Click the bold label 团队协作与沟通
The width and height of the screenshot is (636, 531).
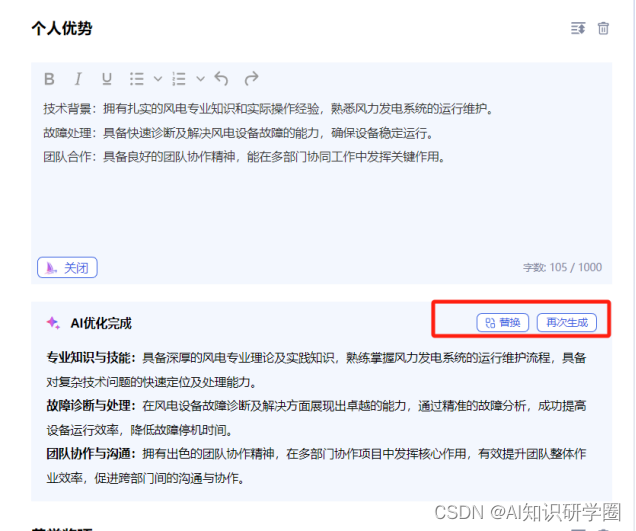point(91,454)
